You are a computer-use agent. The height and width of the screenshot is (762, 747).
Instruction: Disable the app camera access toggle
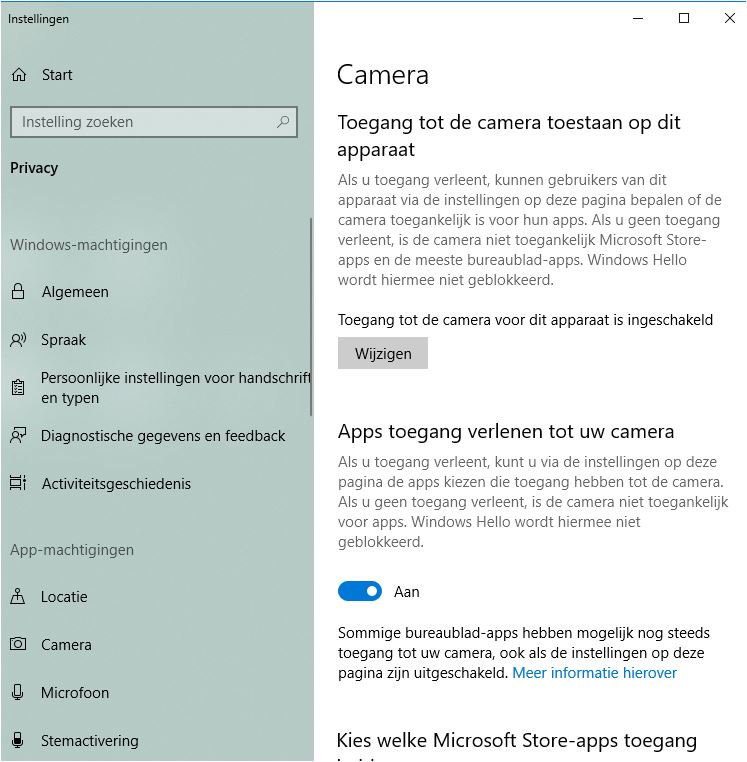[360, 591]
